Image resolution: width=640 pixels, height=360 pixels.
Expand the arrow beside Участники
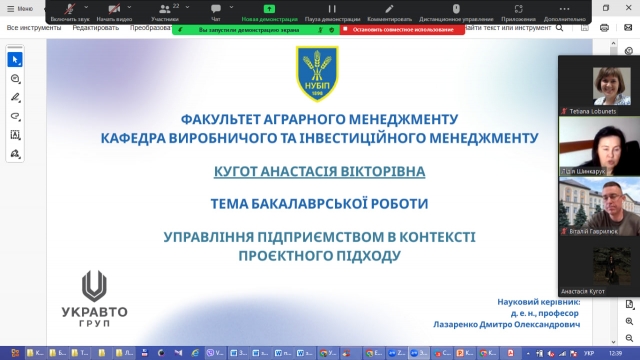pos(187,7)
